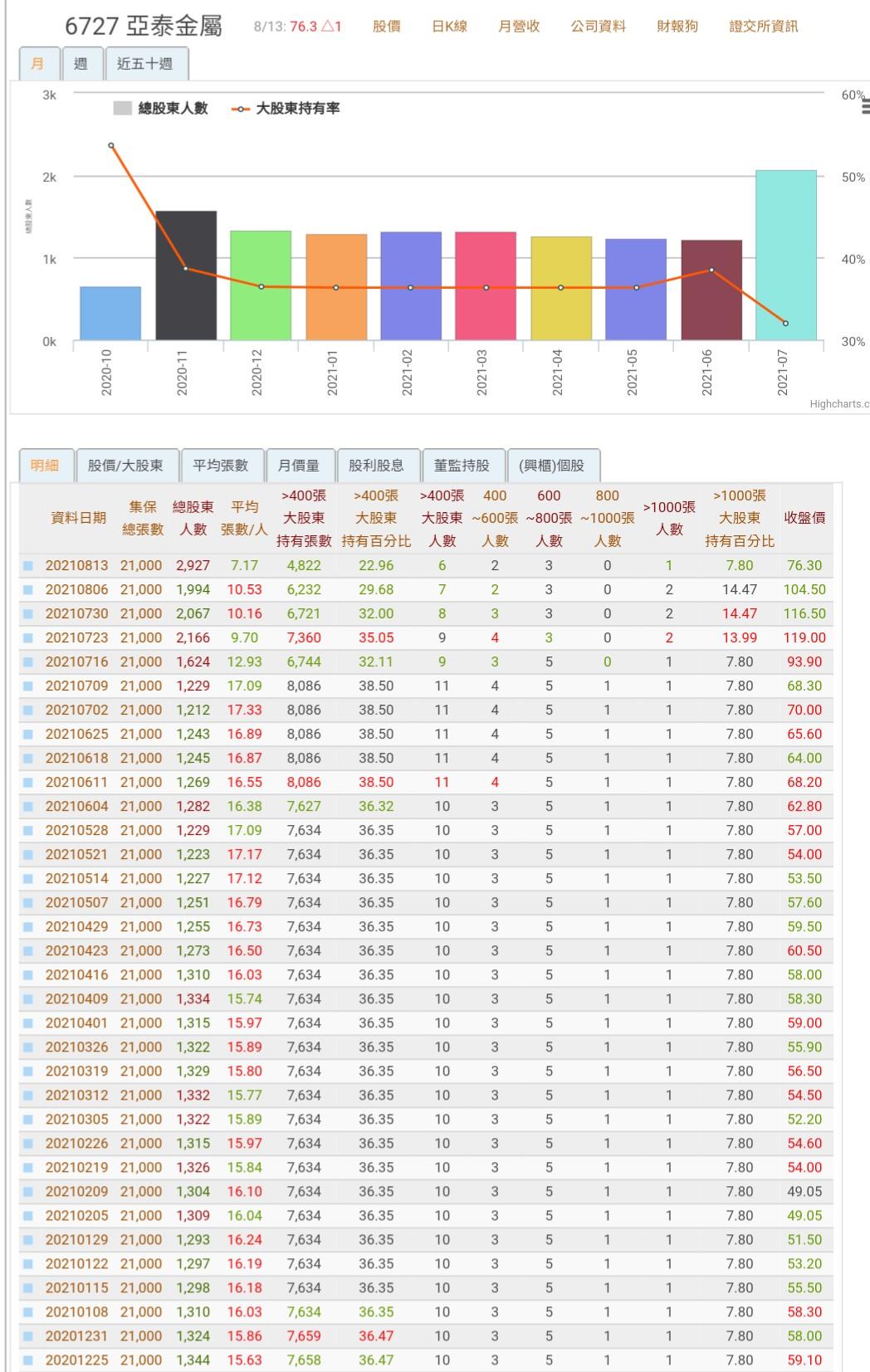This screenshot has height=1372, width=870.
Task: Go to the 月營收 page link
Action: pos(519,27)
